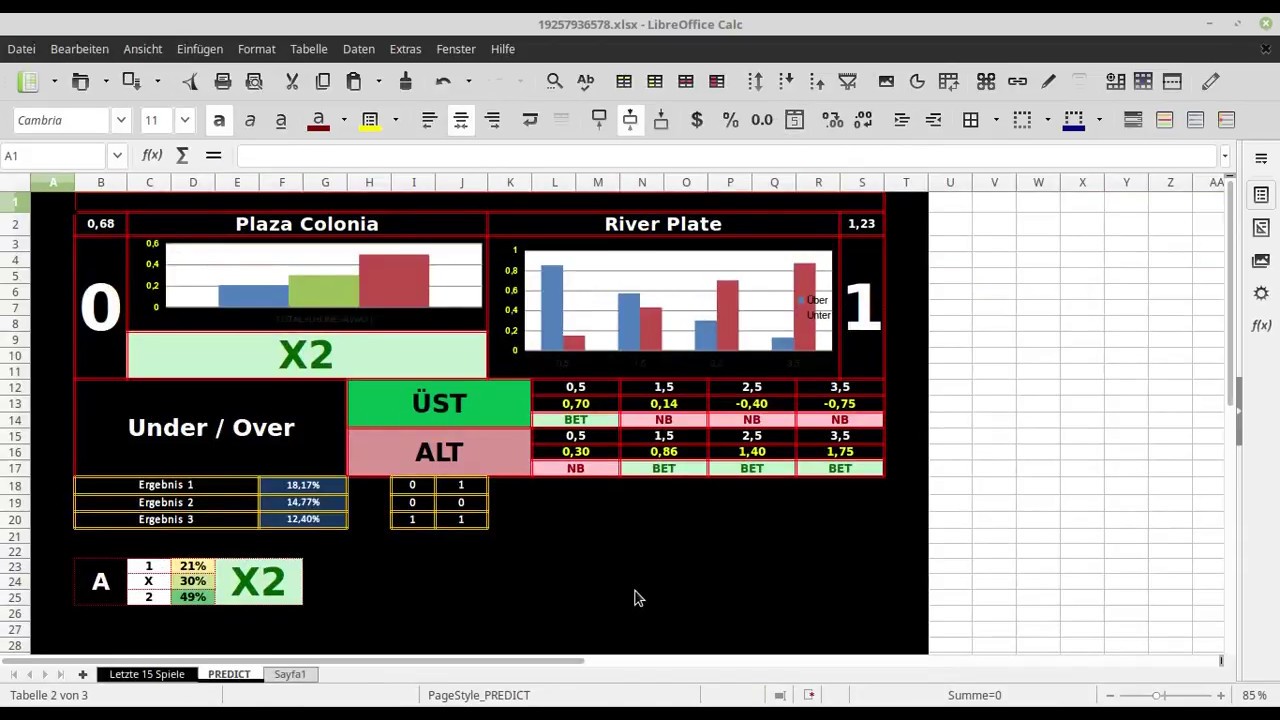Format selection as percent
This screenshot has width=1280, height=720.
tap(730, 120)
